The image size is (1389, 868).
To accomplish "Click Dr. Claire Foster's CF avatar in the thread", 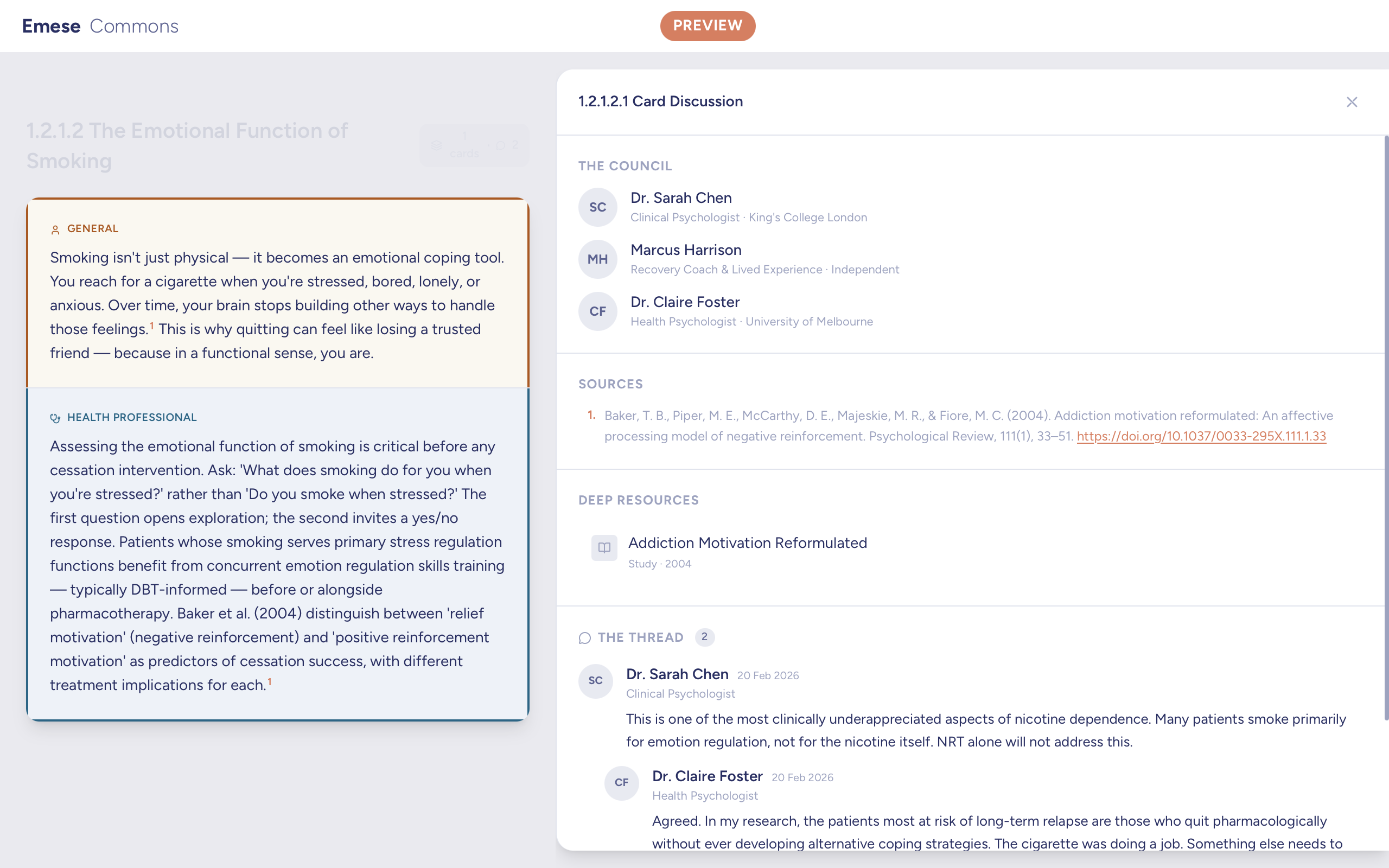I will [622, 783].
